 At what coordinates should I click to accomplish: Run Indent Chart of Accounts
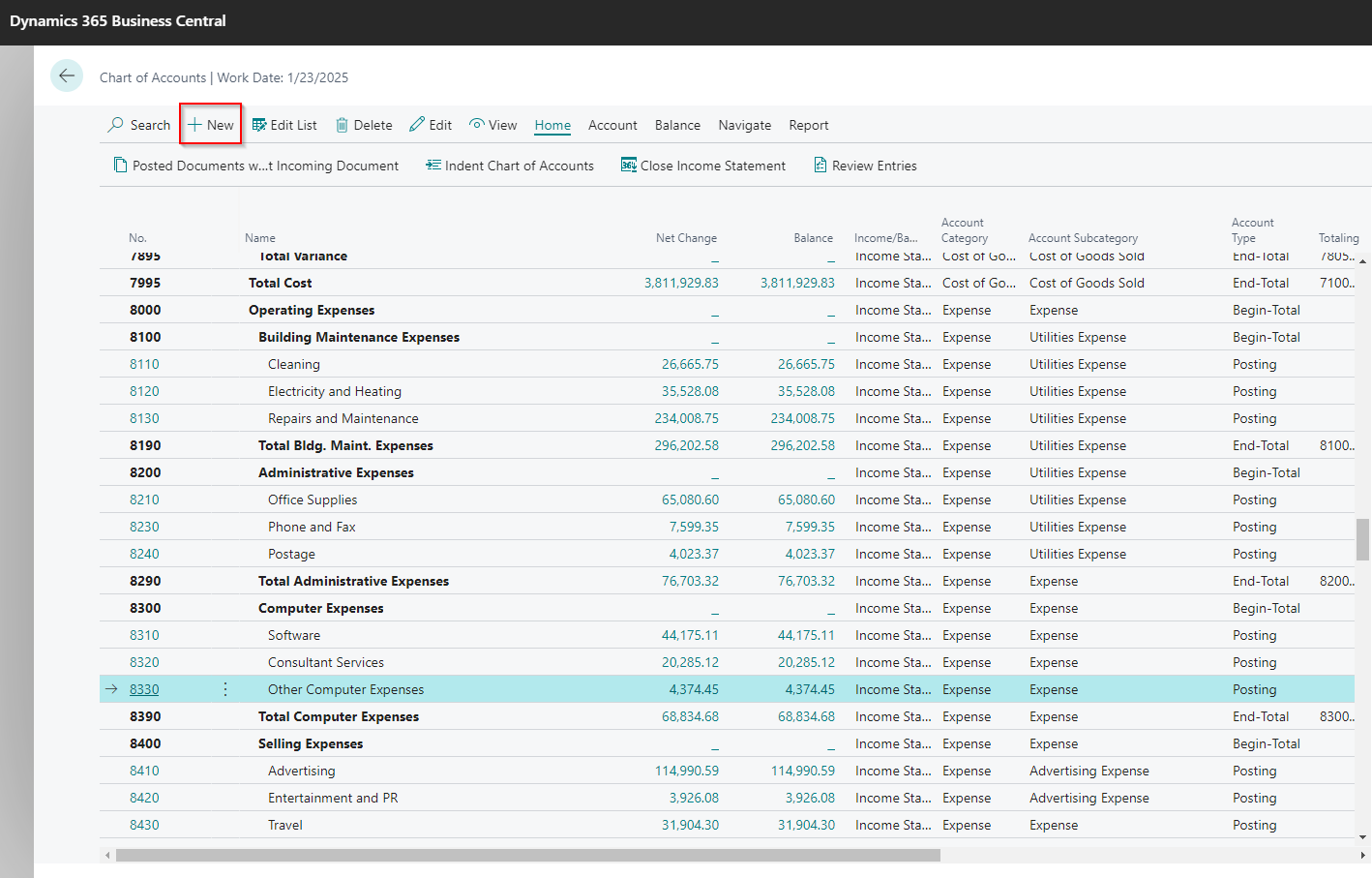510,166
